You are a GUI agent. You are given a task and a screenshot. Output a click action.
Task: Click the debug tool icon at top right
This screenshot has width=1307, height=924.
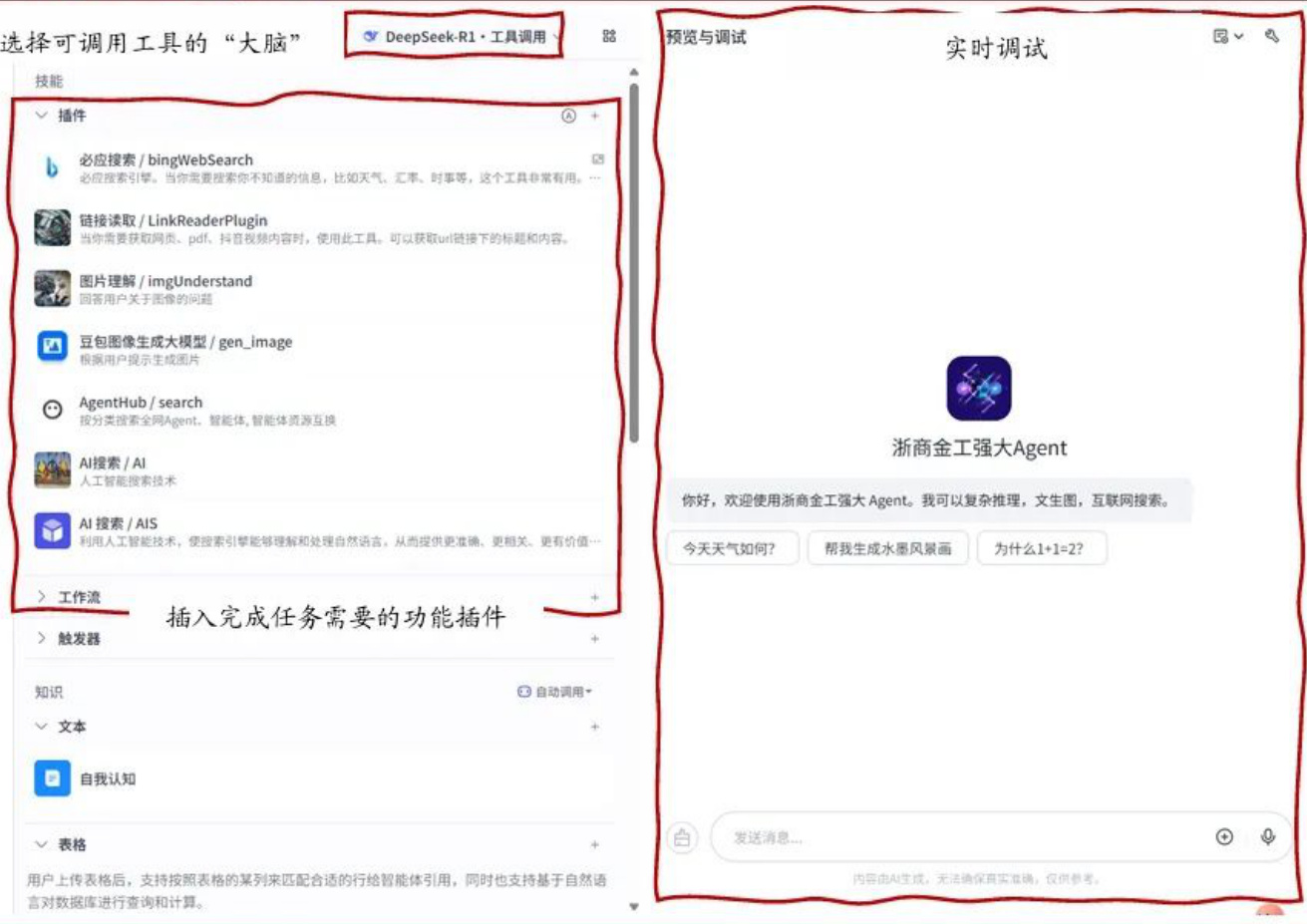pyautogui.click(x=1271, y=36)
